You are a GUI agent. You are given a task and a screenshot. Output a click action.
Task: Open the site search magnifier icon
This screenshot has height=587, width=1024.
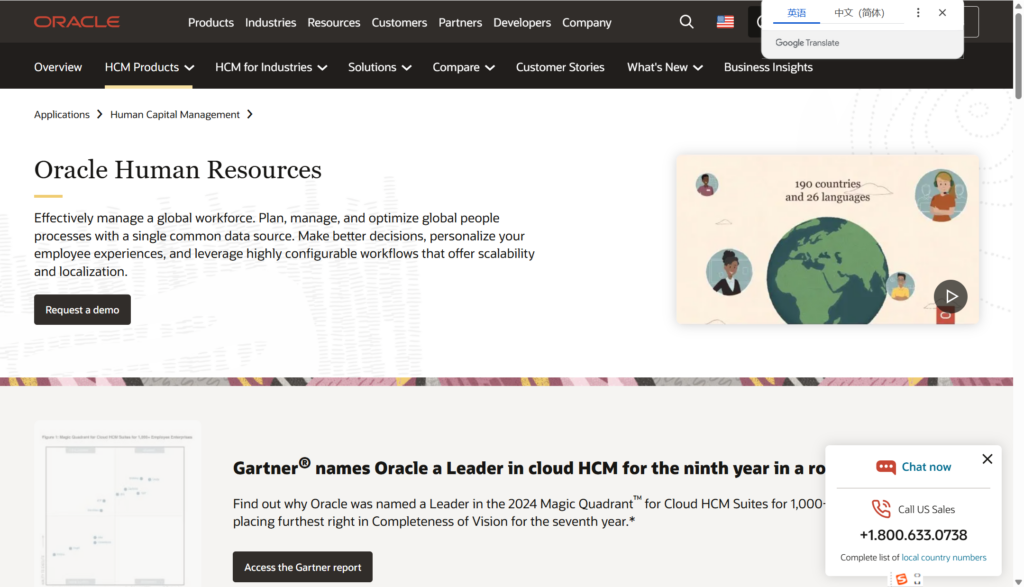pos(686,22)
